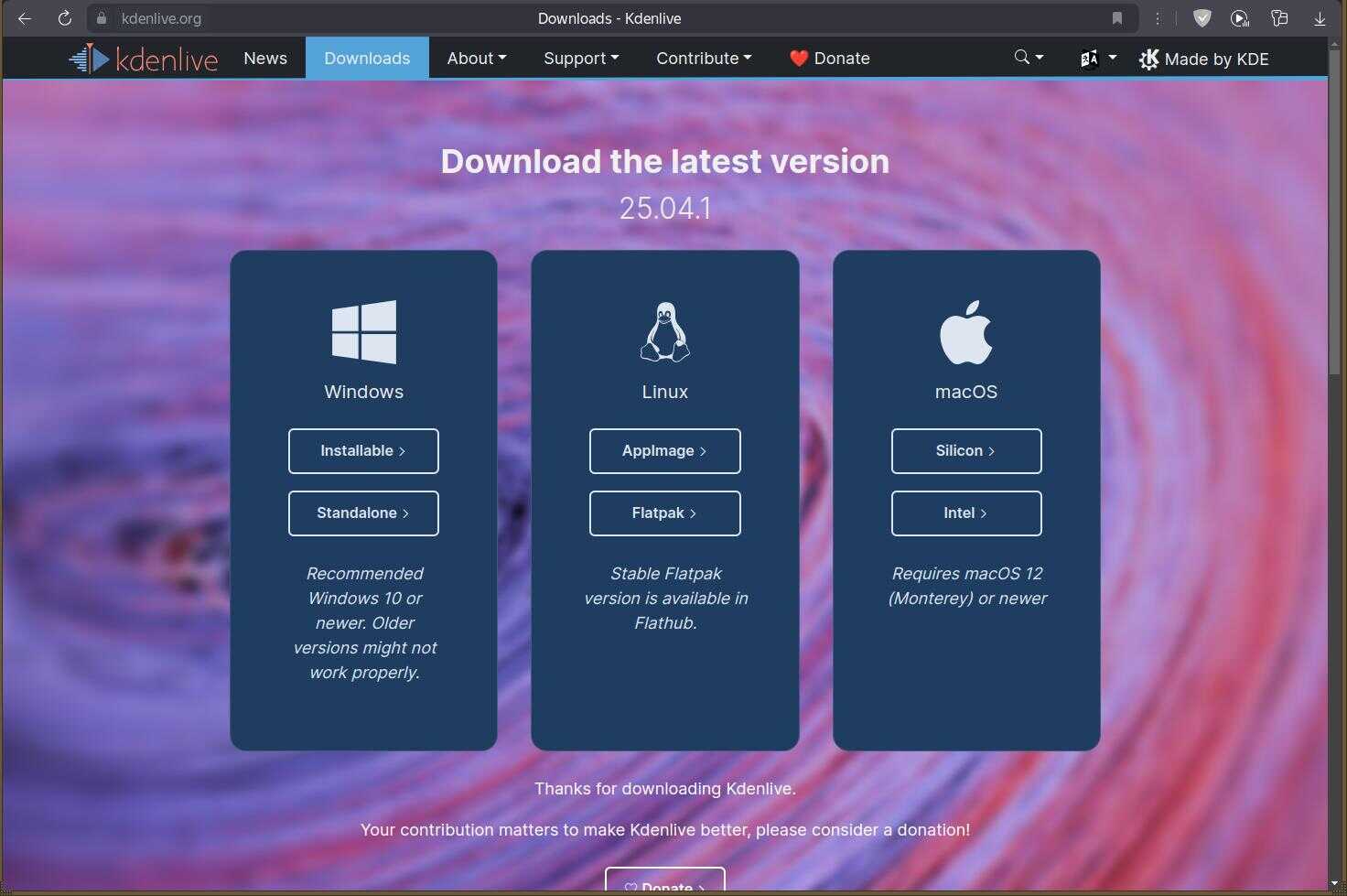Click the KDE gear logo icon
The width and height of the screenshot is (1347, 896).
1148,59
